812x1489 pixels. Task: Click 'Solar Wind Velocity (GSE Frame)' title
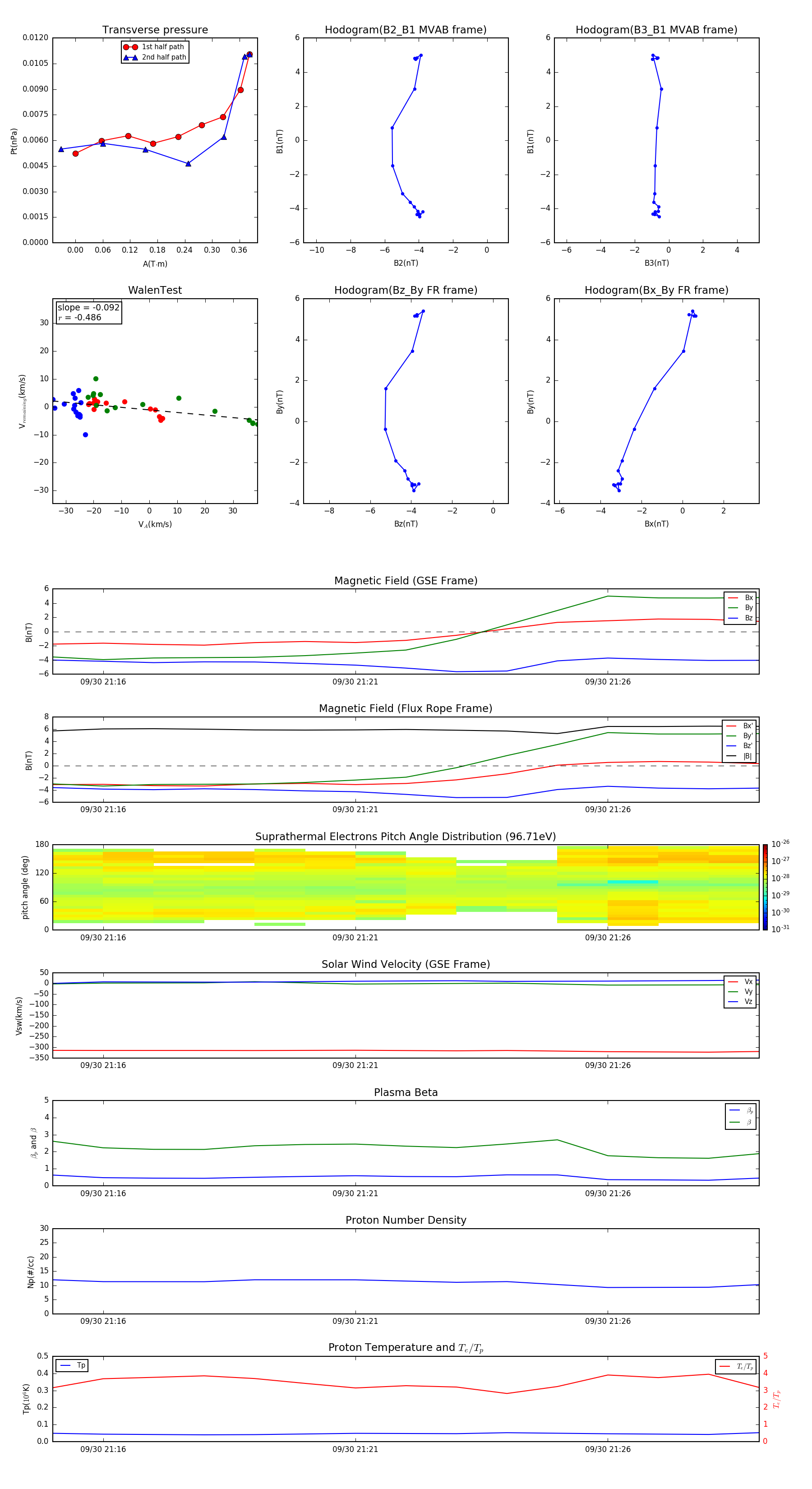coord(406,965)
